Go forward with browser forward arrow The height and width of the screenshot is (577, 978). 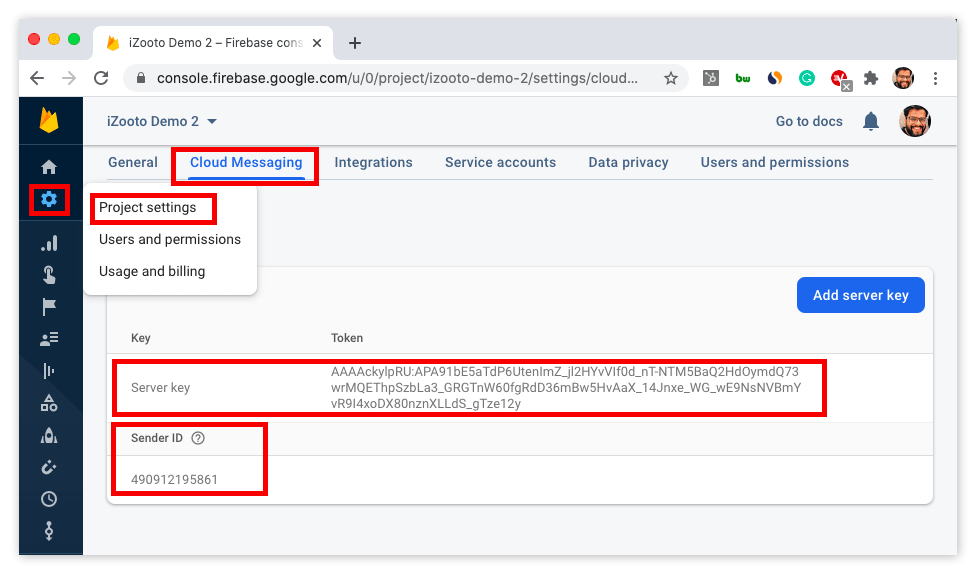pyautogui.click(x=69, y=78)
